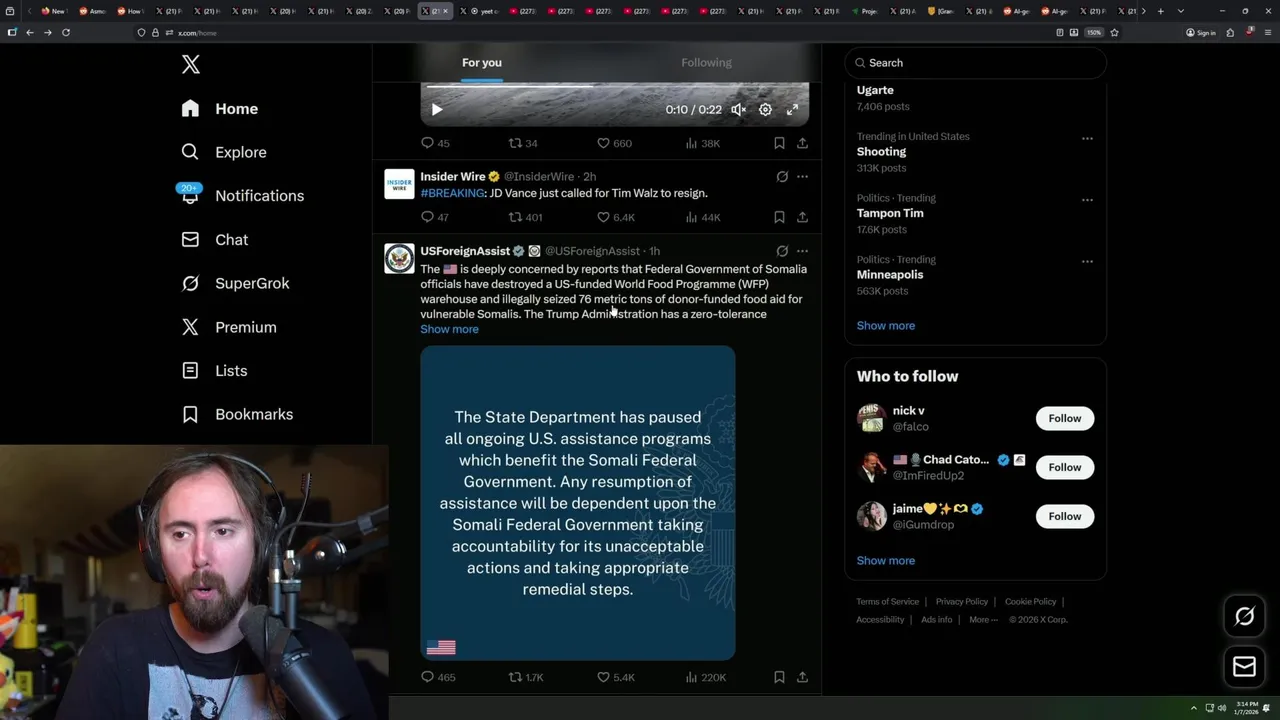Mute the video with the speaker icon
The width and height of the screenshot is (1280, 720).
pyautogui.click(x=738, y=110)
